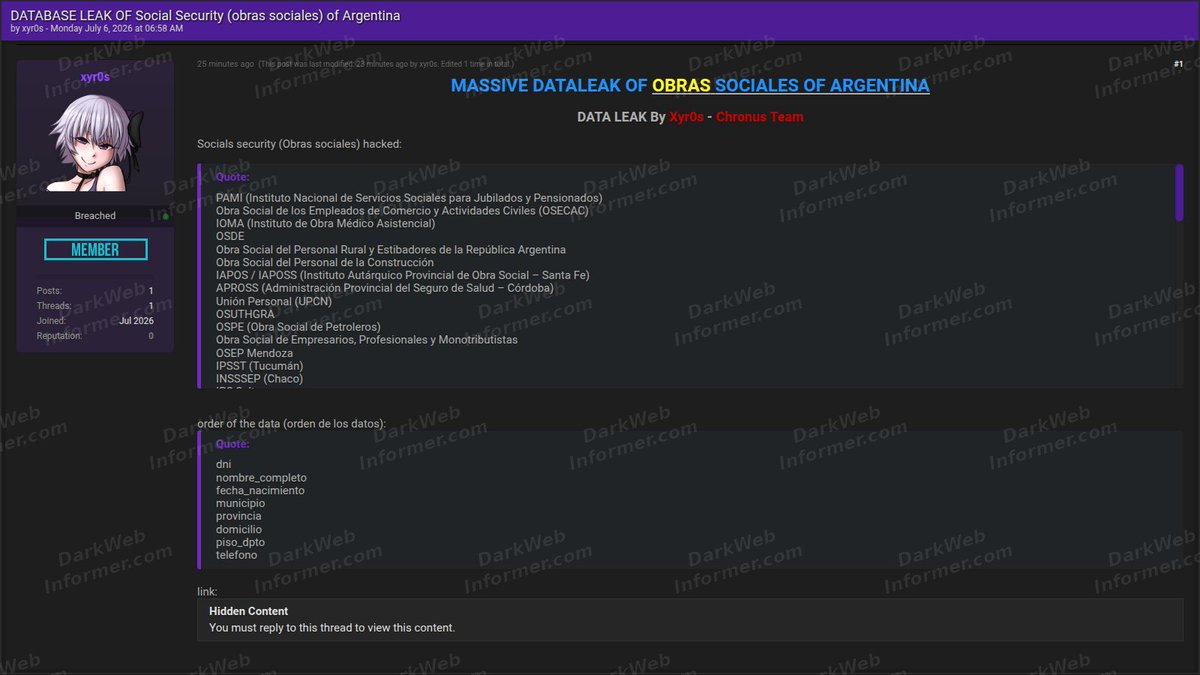
Task: Click nombre_completo field name
Action: (x=261, y=478)
